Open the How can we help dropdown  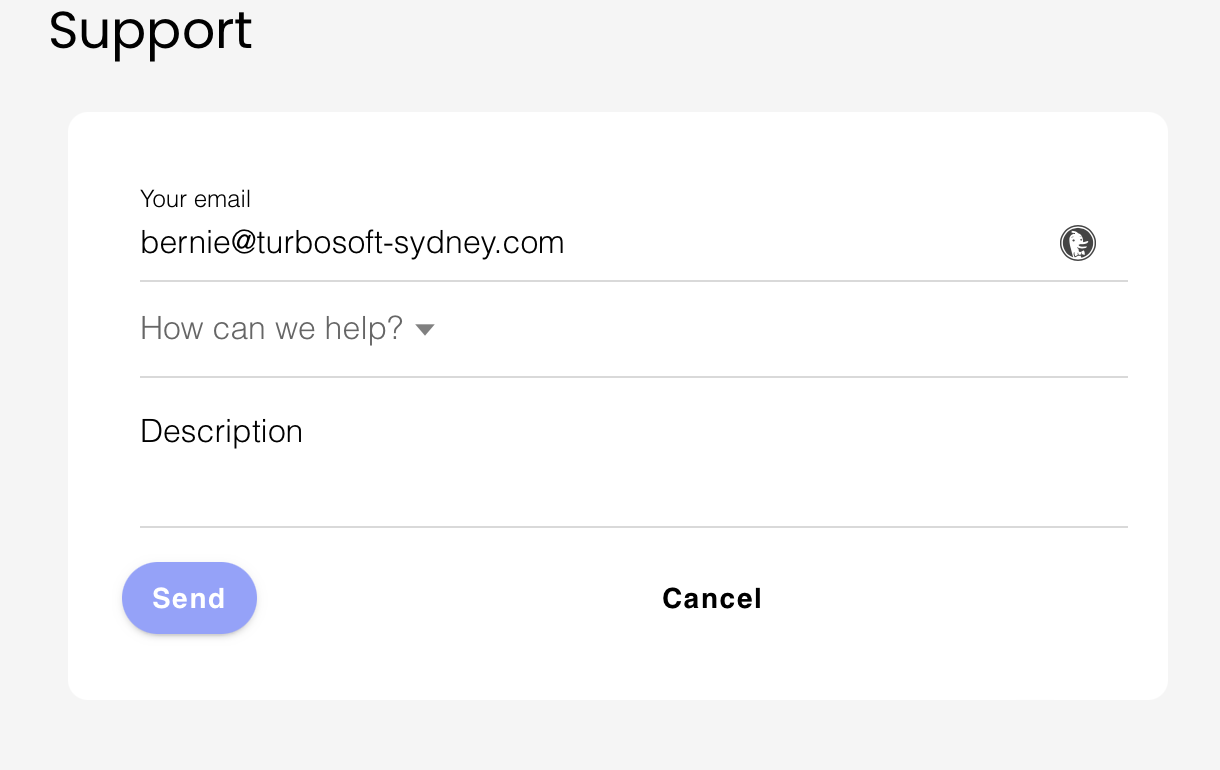coord(288,329)
